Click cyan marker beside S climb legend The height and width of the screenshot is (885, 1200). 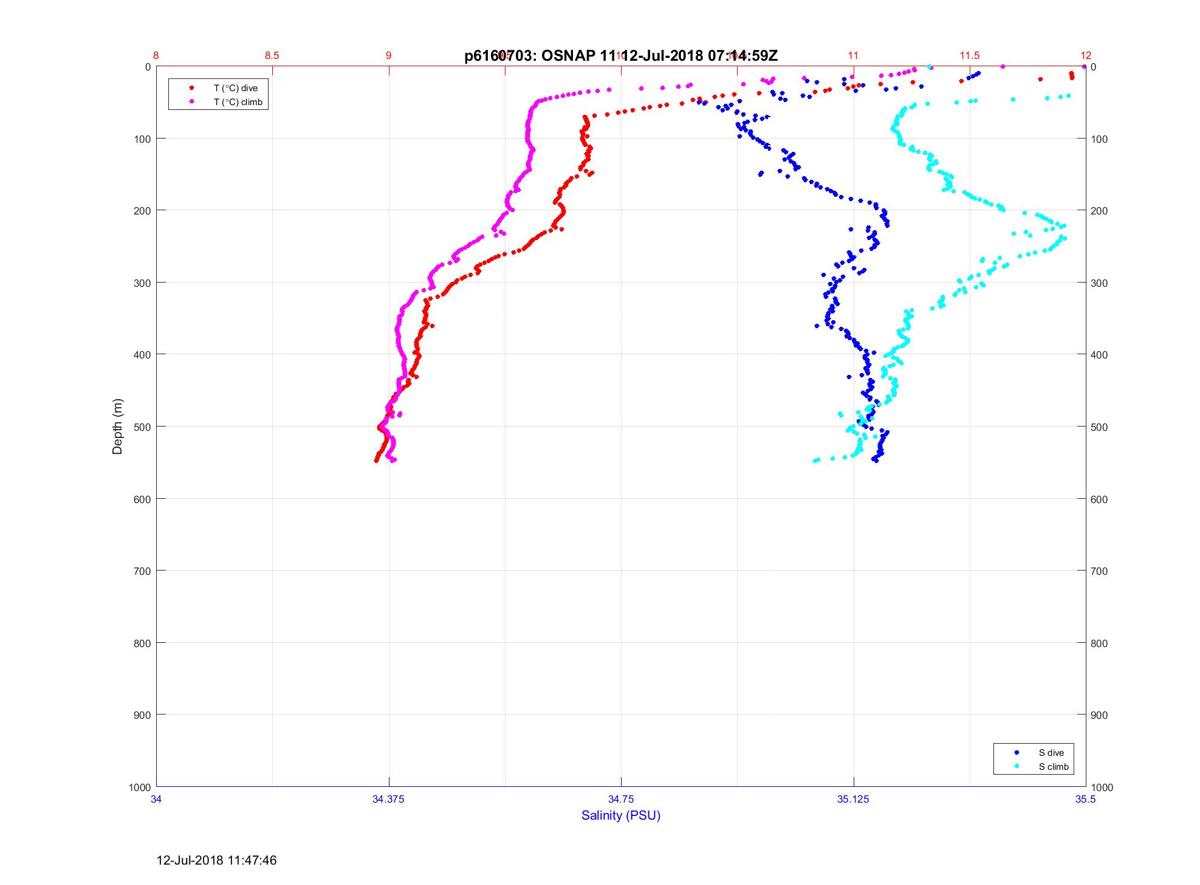(1016, 766)
